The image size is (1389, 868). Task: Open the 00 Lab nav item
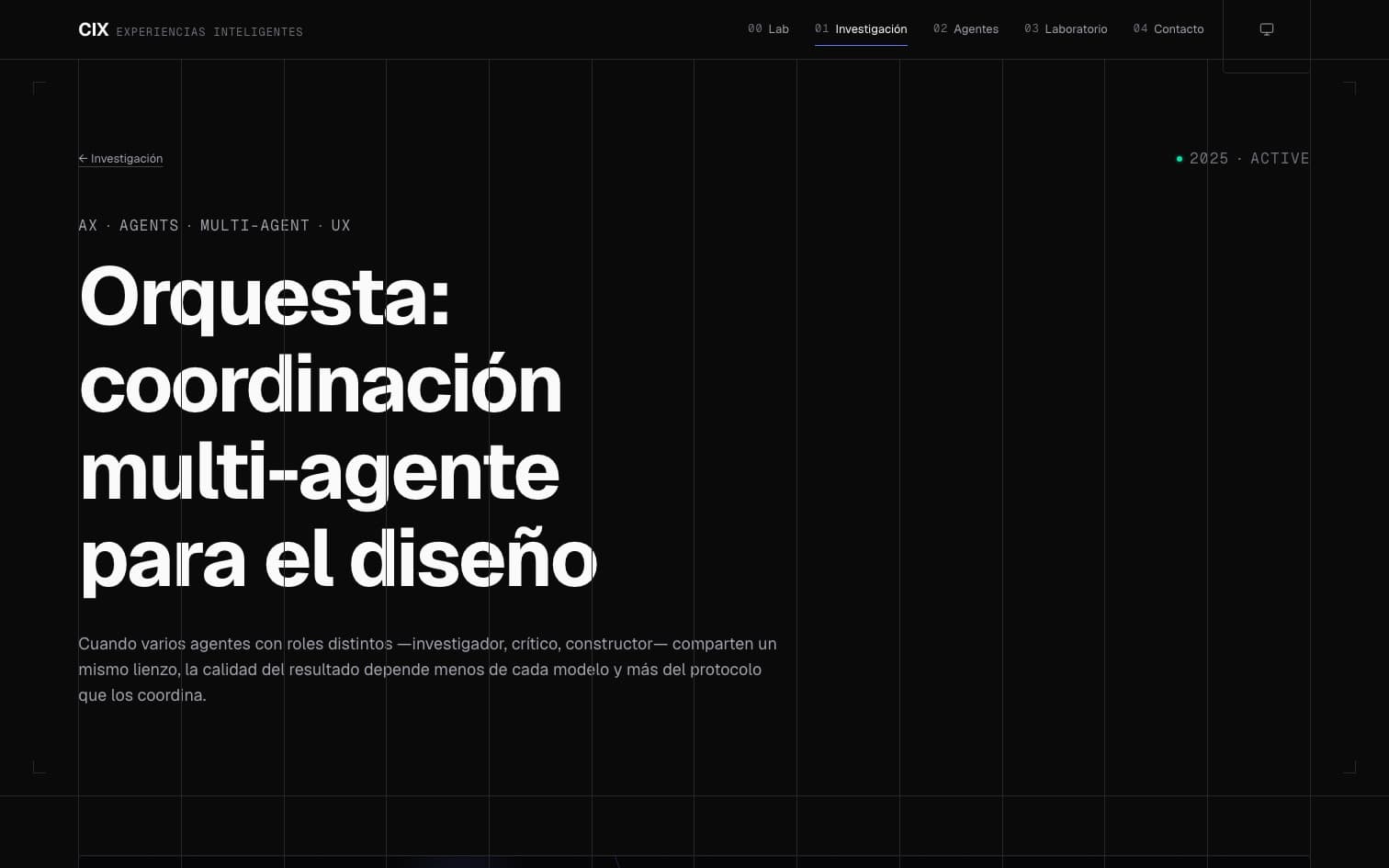coord(768,29)
